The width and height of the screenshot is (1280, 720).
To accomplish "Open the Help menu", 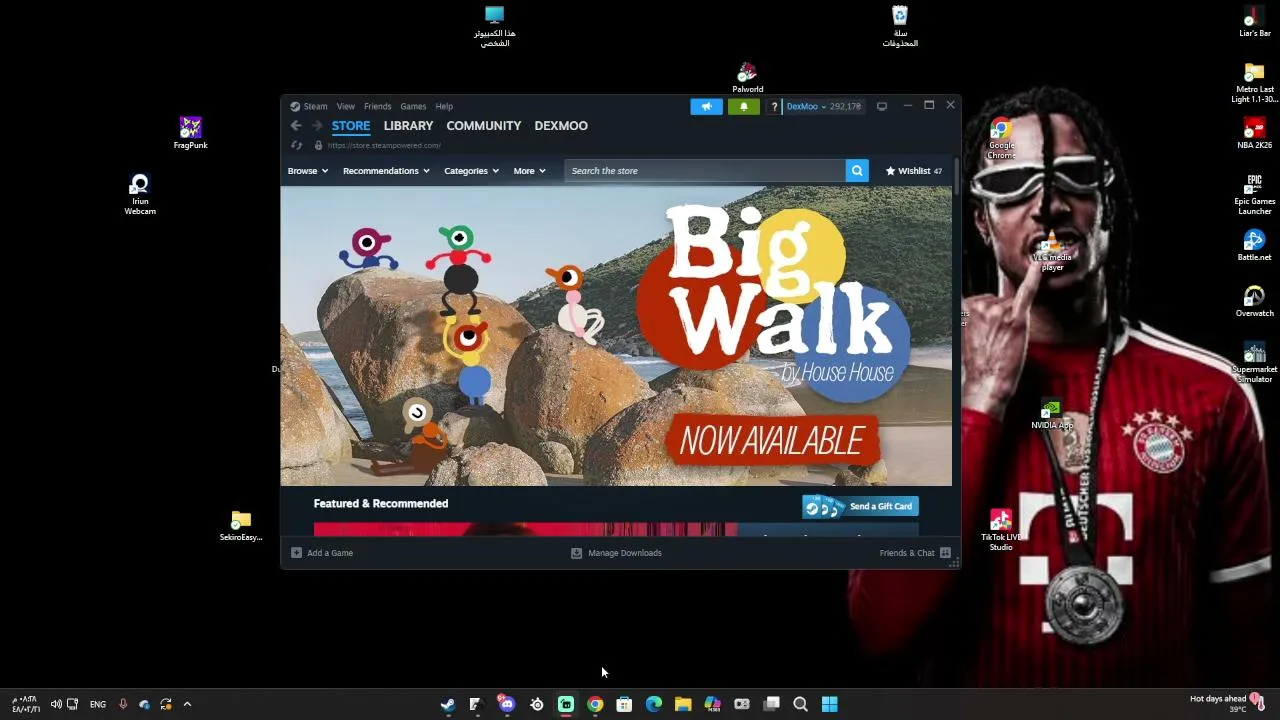I will [x=444, y=106].
